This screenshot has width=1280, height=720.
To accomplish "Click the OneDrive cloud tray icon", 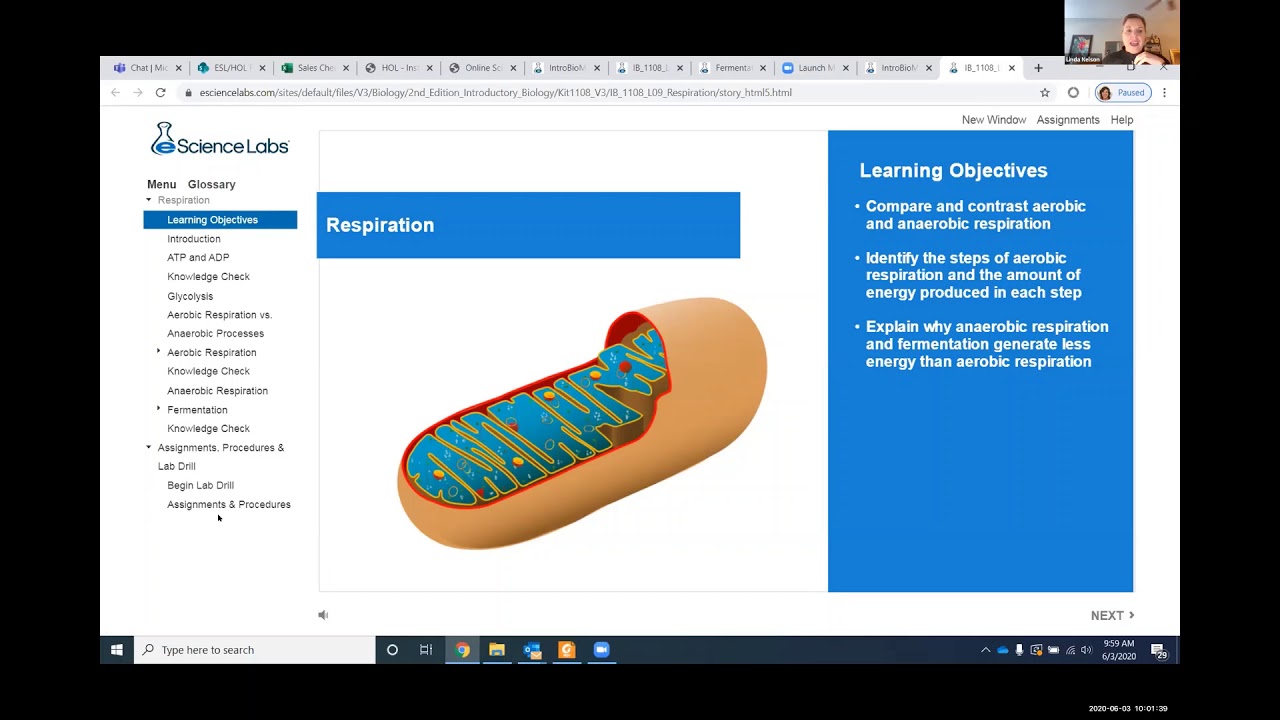I will [x=1003, y=650].
